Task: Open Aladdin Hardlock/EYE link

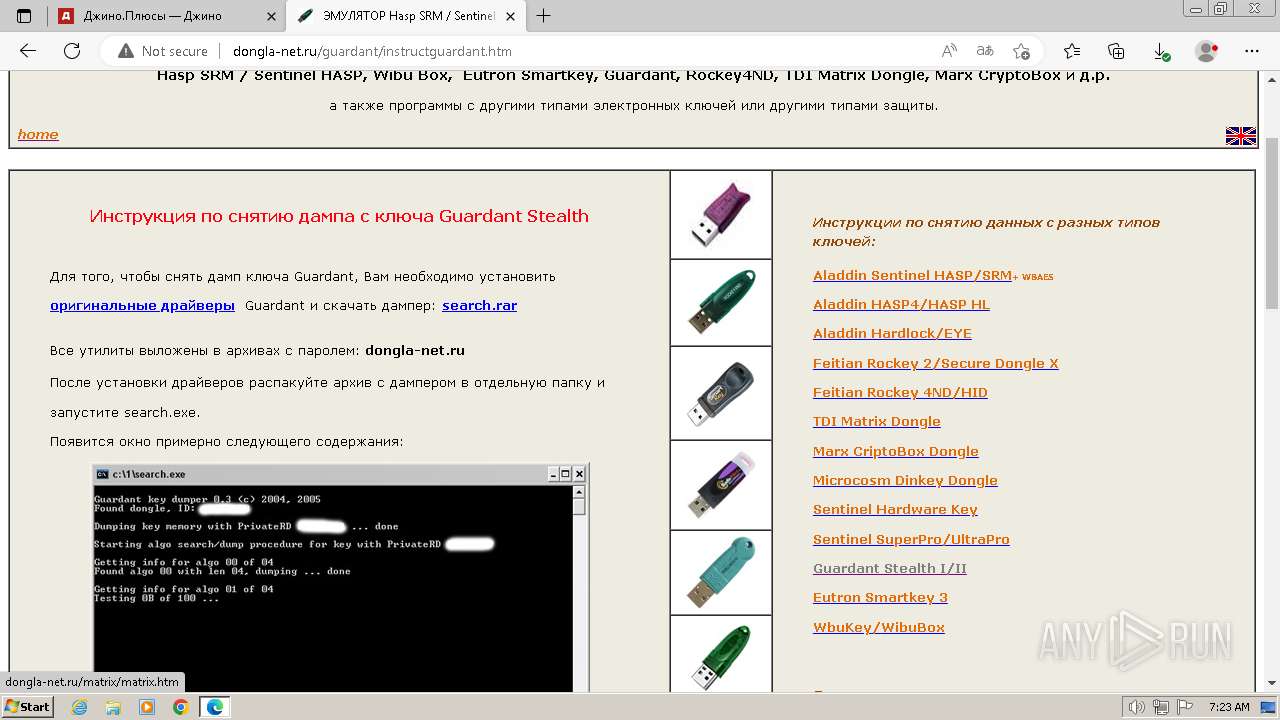Action: click(892, 333)
